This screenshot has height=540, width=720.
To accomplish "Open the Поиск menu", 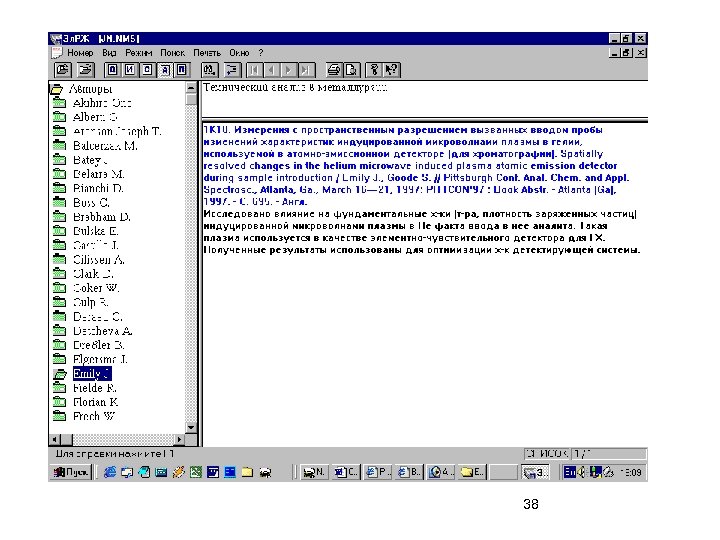I will pos(173,53).
